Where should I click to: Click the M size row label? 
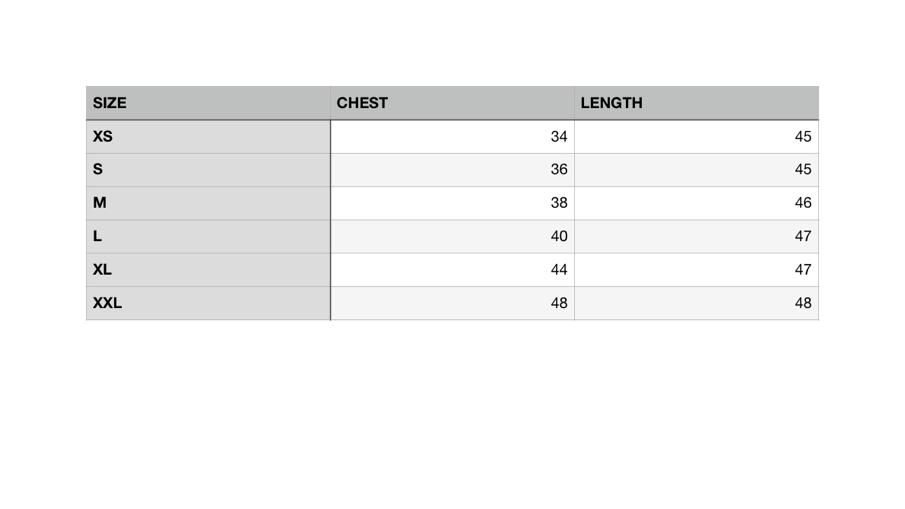[208, 203]
